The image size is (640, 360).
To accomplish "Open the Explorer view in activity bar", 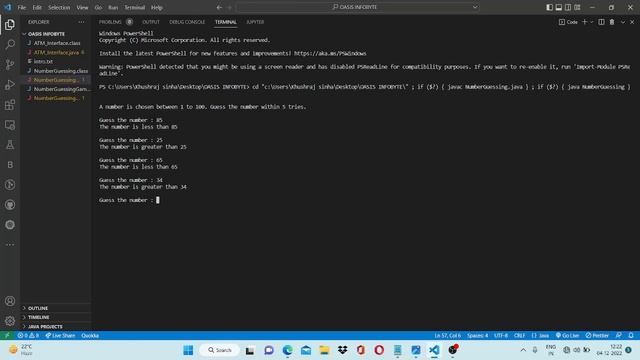I will tap(10, 25).
